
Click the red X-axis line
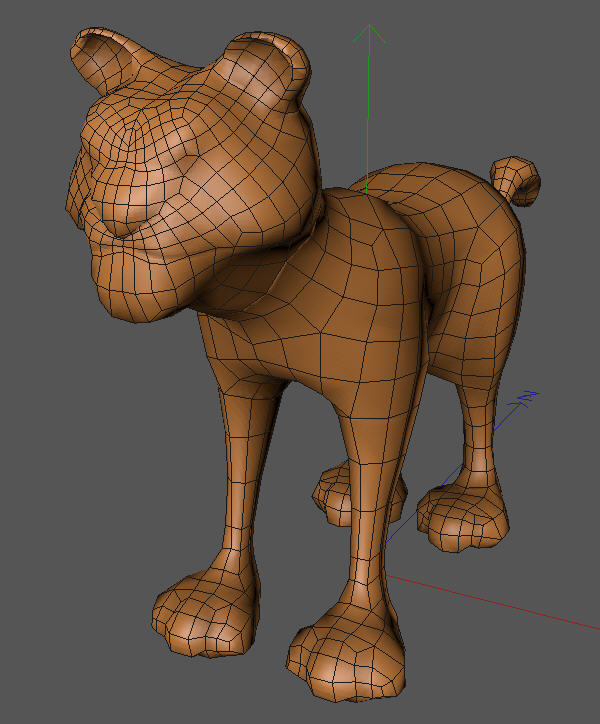coord(492,602)
